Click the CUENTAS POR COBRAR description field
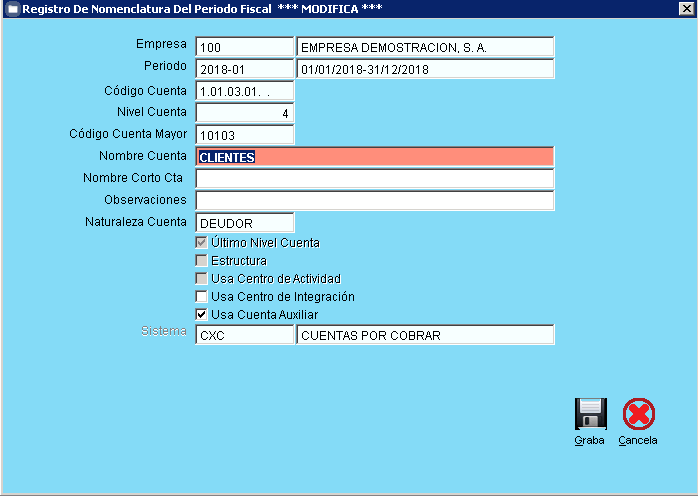This screenshot has height=496, width=698. pos(425,335)
